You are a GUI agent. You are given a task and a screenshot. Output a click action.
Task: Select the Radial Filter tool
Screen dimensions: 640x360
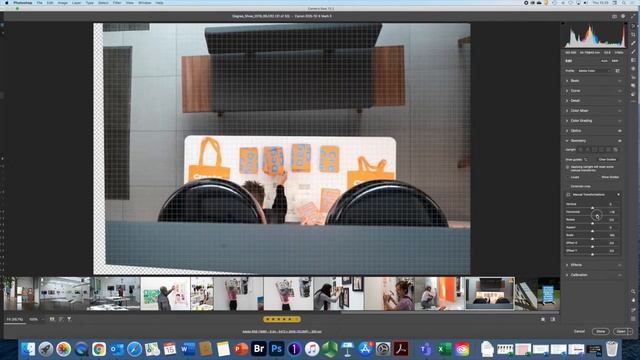coord(633,69)
